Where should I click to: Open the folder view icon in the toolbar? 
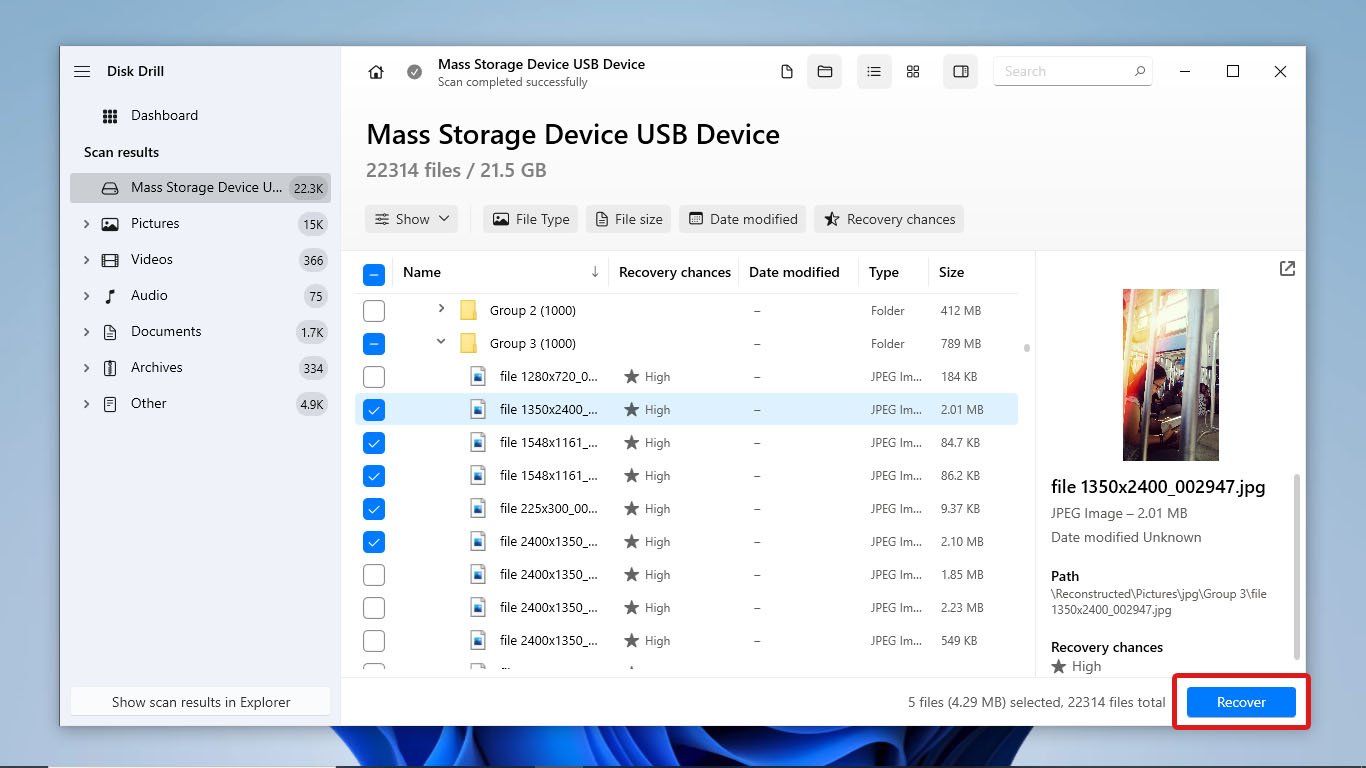tap(825, 71)
